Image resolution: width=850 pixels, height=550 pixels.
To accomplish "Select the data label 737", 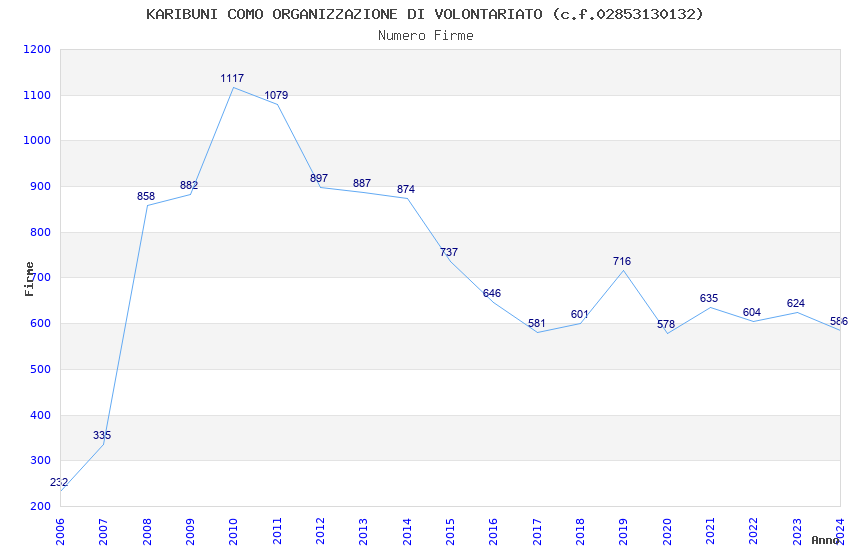I will click(449, 252).
